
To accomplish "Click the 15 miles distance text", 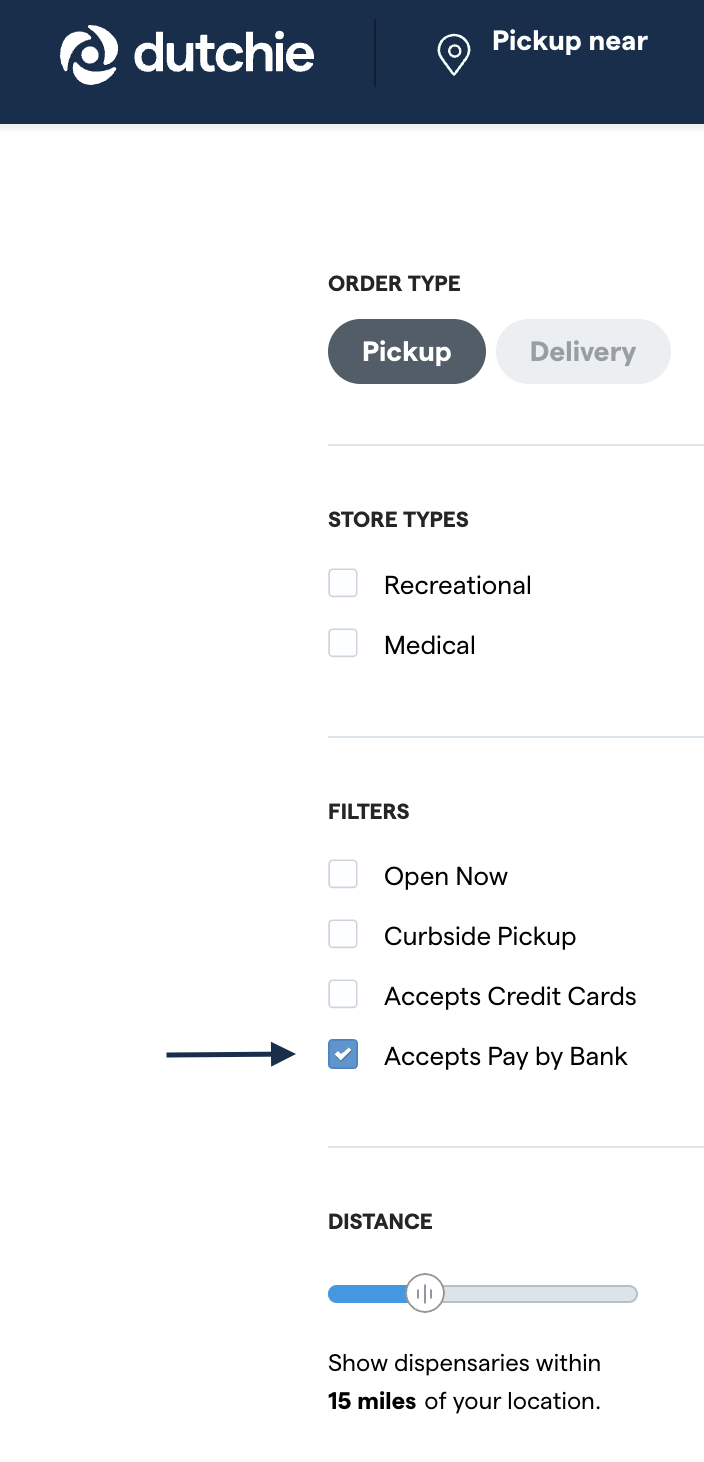I will click(371, 1401).
